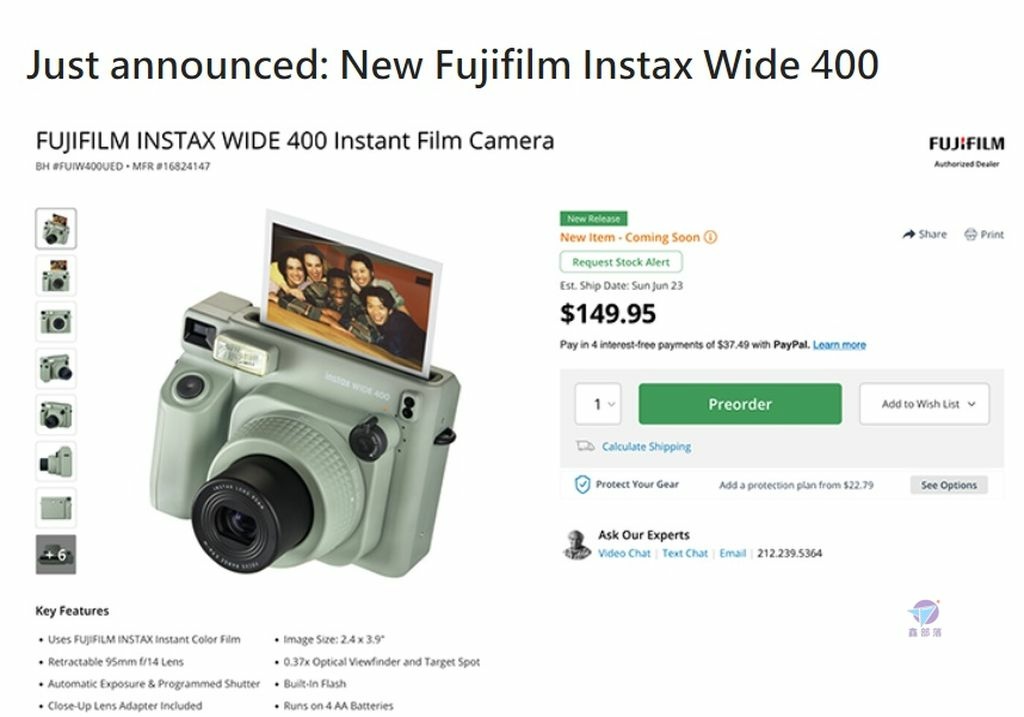Open the quantity dropdown showing 1
The image size is (1024, 717).
pos(598,404)
